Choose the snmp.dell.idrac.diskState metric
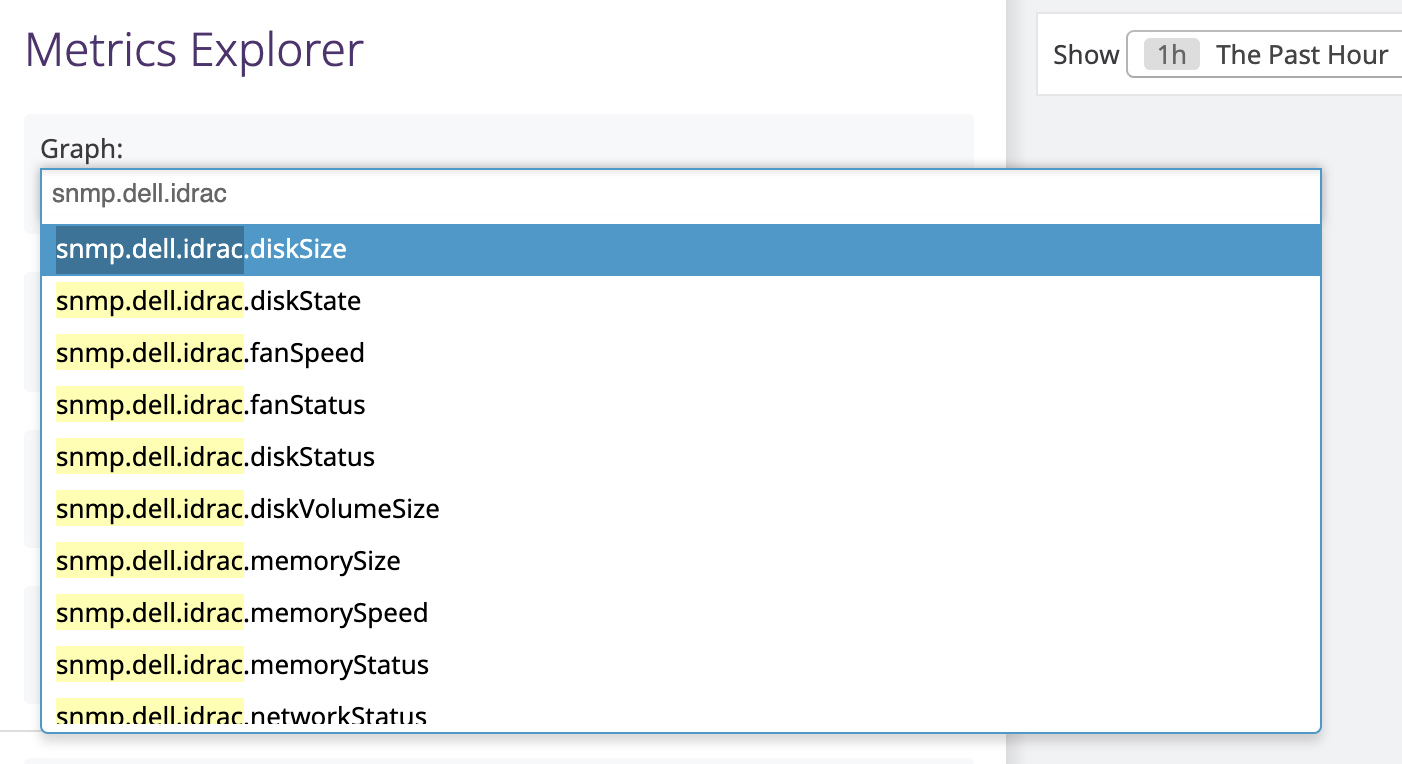 680,301
